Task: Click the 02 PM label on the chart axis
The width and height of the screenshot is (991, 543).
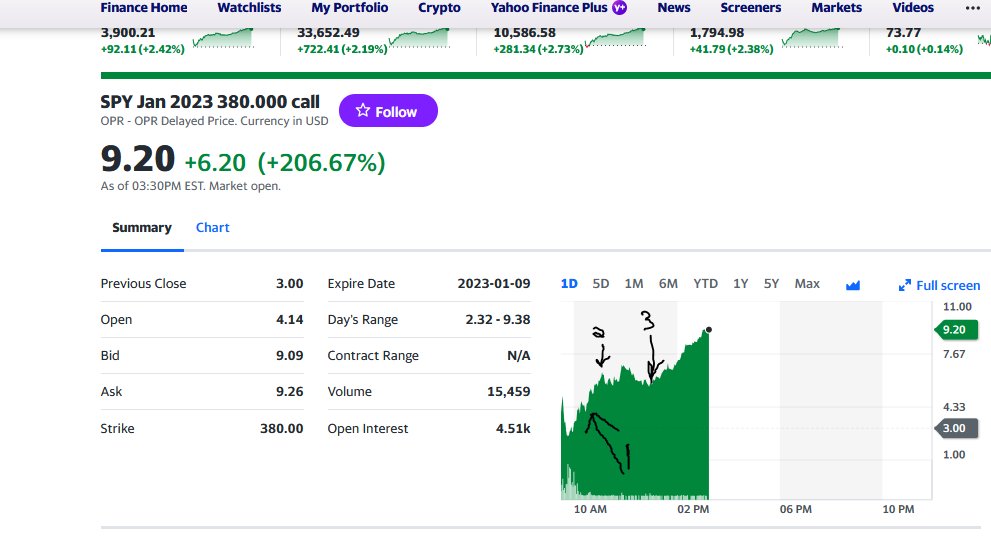Action: tap(693, 509)
